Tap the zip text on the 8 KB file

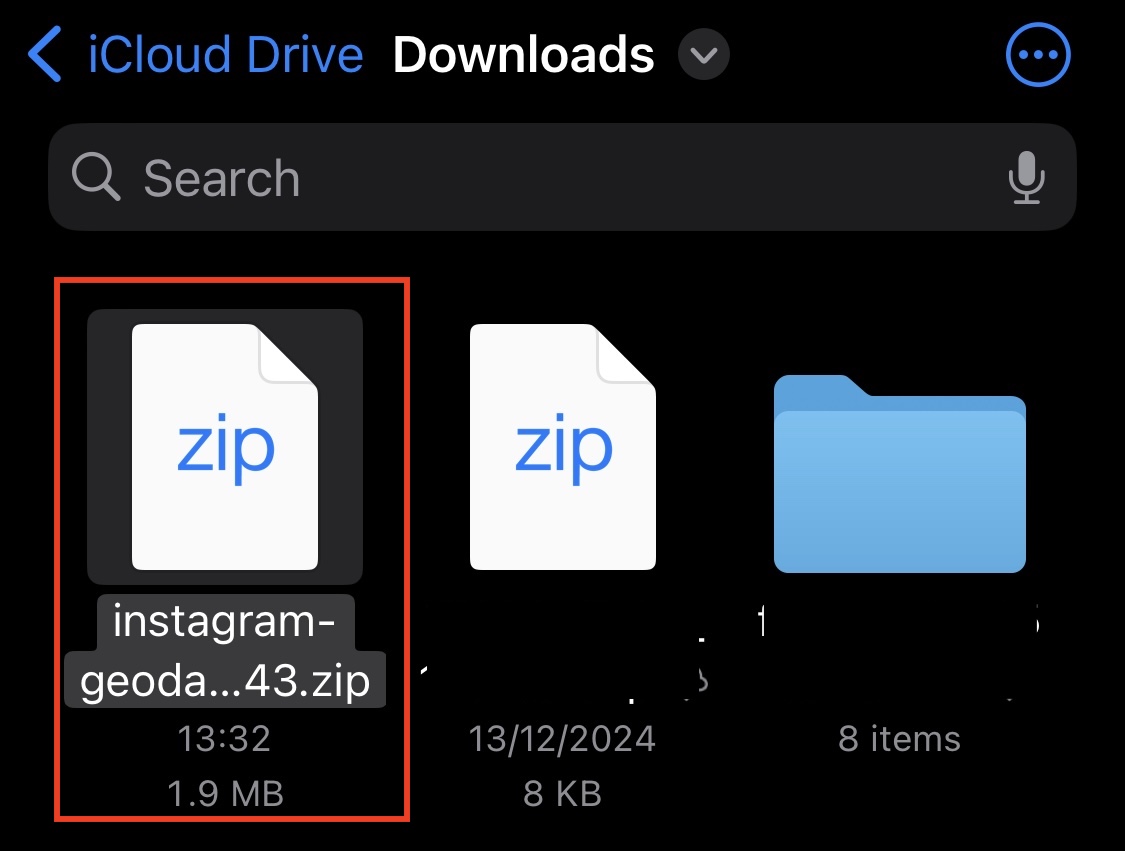tap(562, 448)
